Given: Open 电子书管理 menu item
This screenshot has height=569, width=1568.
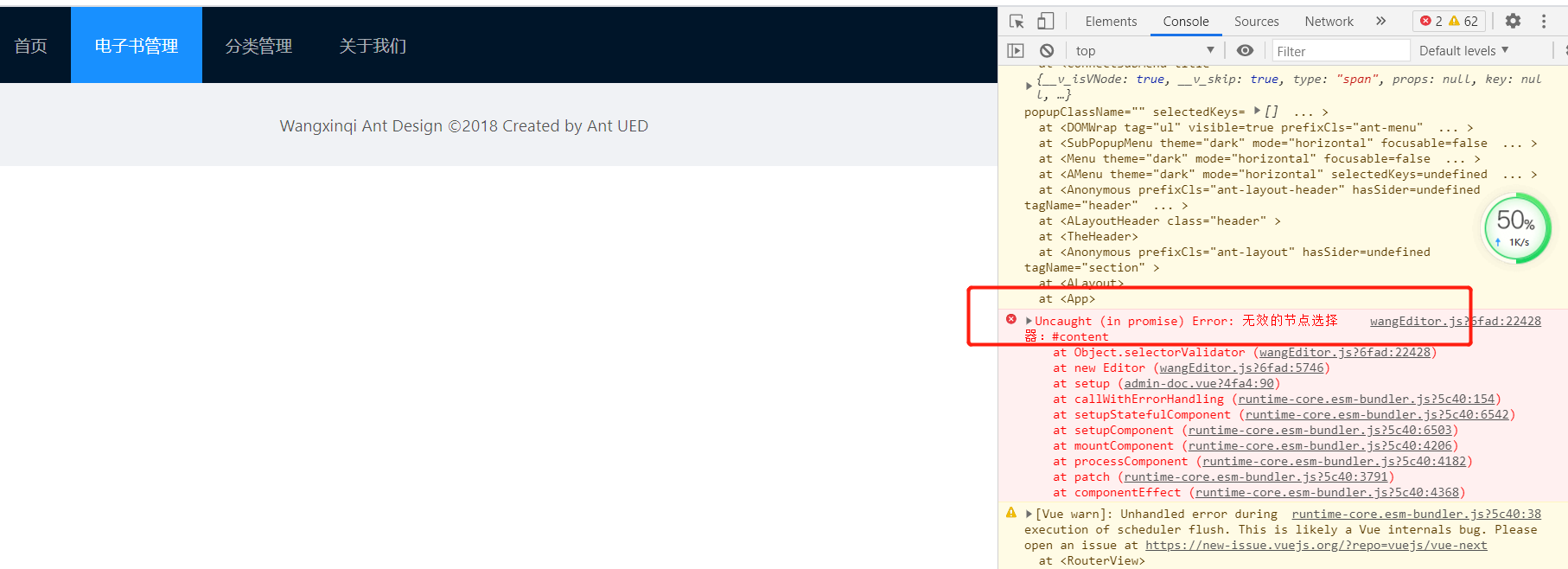Looking at the screenshot, I should pyautogui.click(x=137, y=45).
